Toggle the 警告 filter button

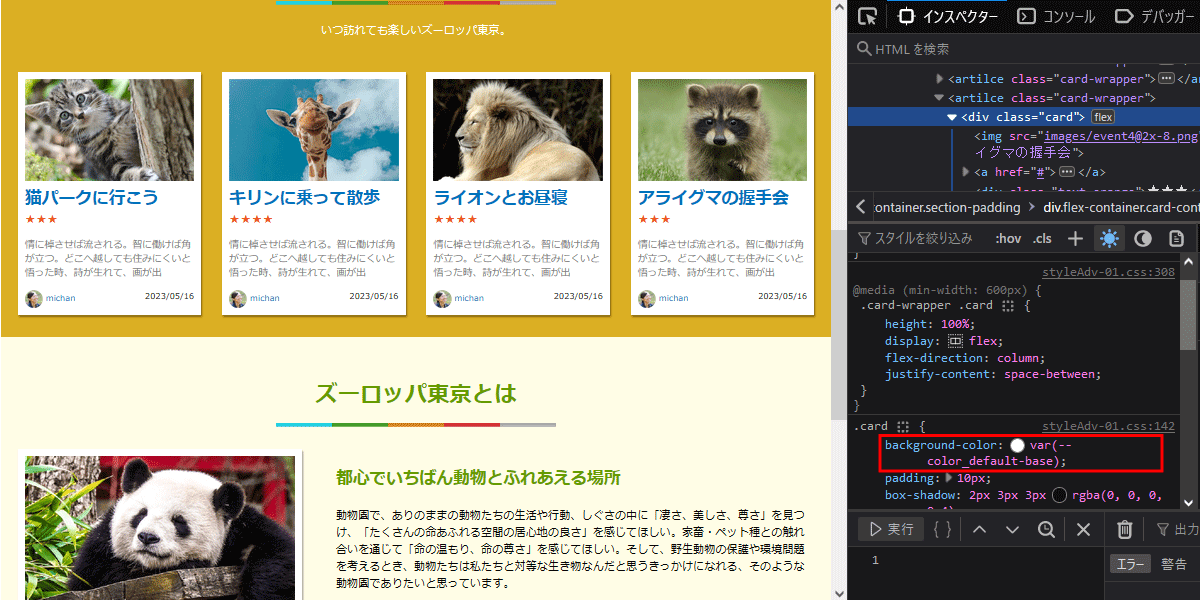tap(1174, 565)
